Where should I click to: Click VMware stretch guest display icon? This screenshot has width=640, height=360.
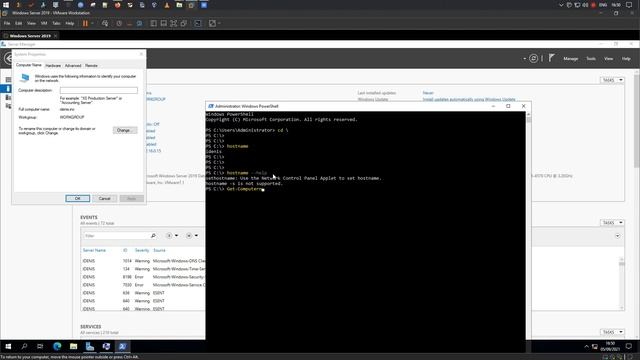point(212,24)
